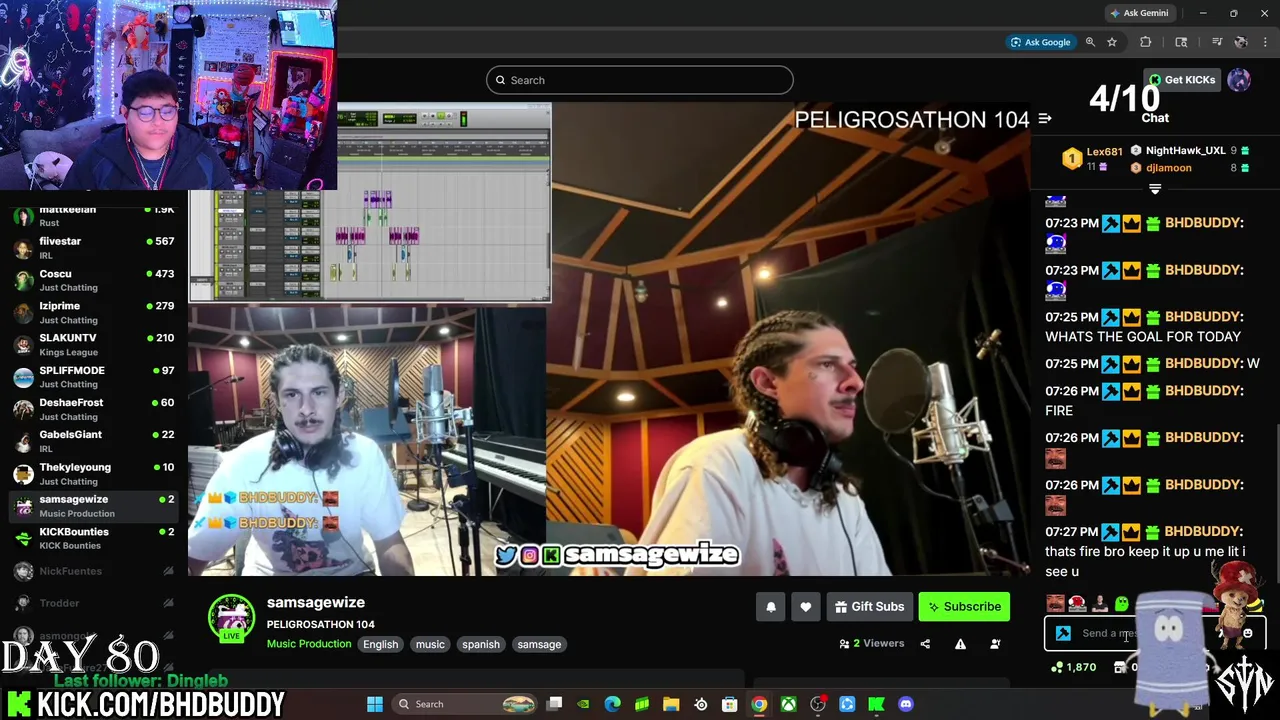Open Thekyleyoung channel in sidebar
This screenshot has width=1280, height=720.
click(94, 474)
